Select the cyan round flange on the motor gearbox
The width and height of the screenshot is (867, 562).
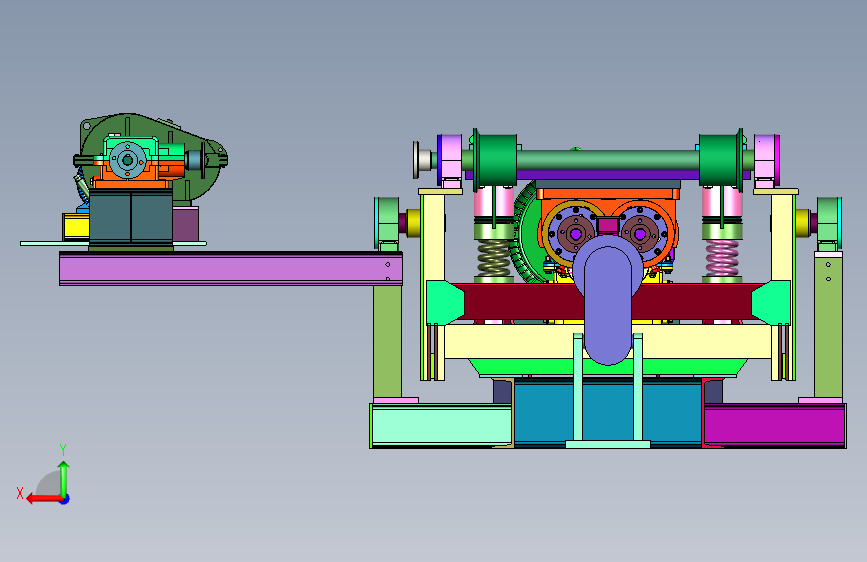[x=128, y=160]
